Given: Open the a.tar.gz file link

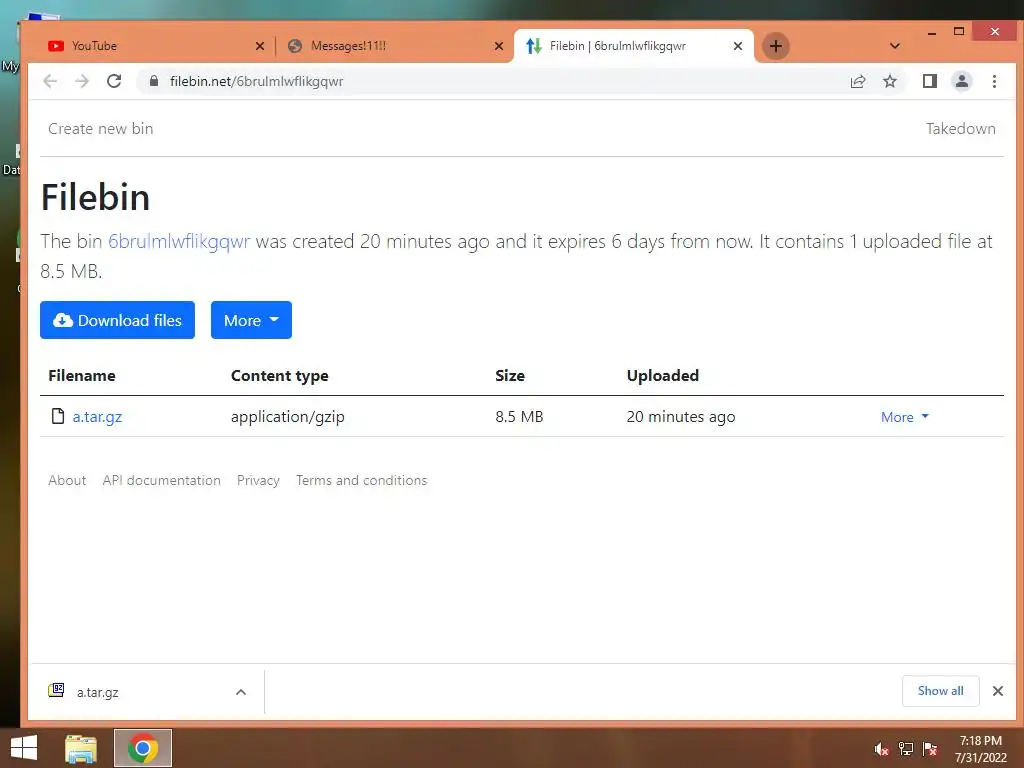Looking at the screenshot, I should point(97,417).
